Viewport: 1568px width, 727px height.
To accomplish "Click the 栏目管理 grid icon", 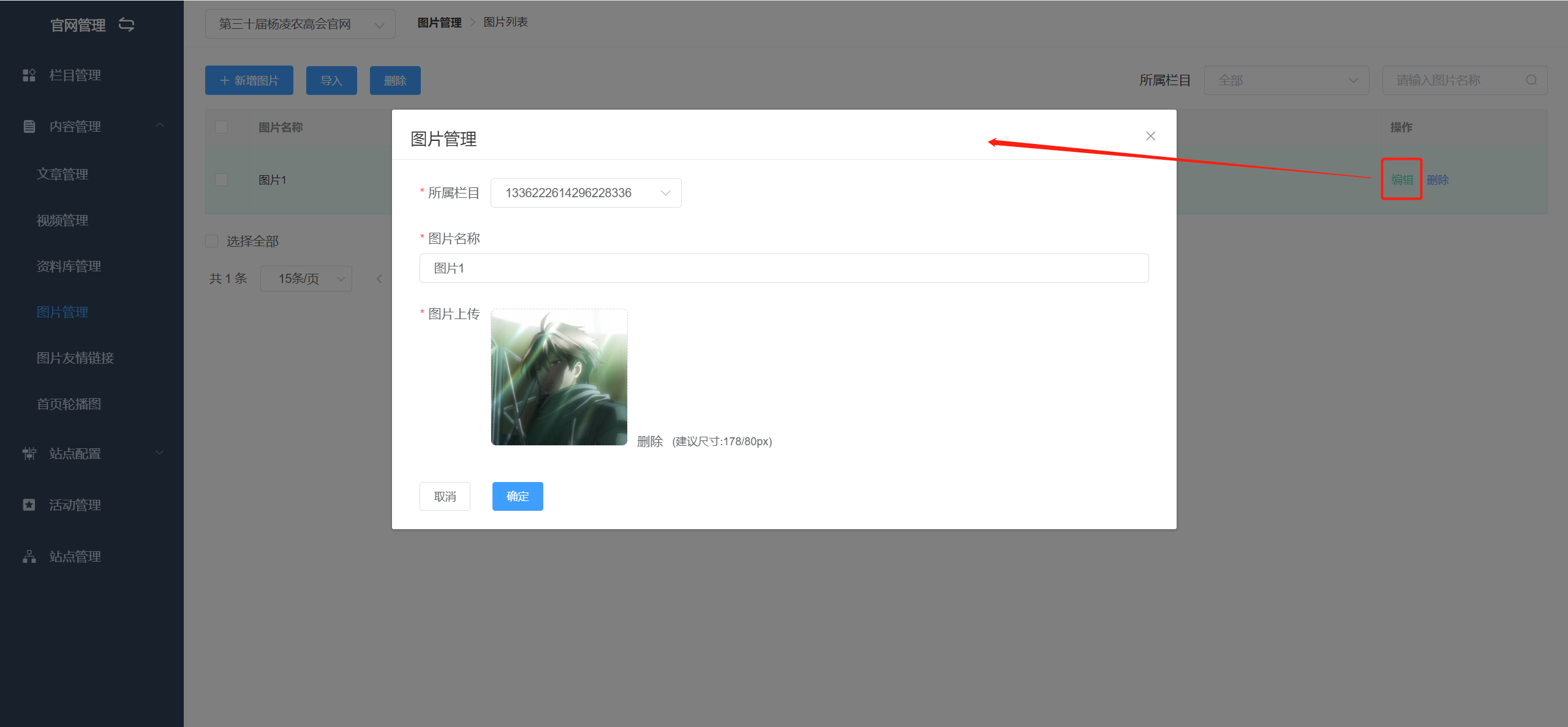I will [29, 75].
